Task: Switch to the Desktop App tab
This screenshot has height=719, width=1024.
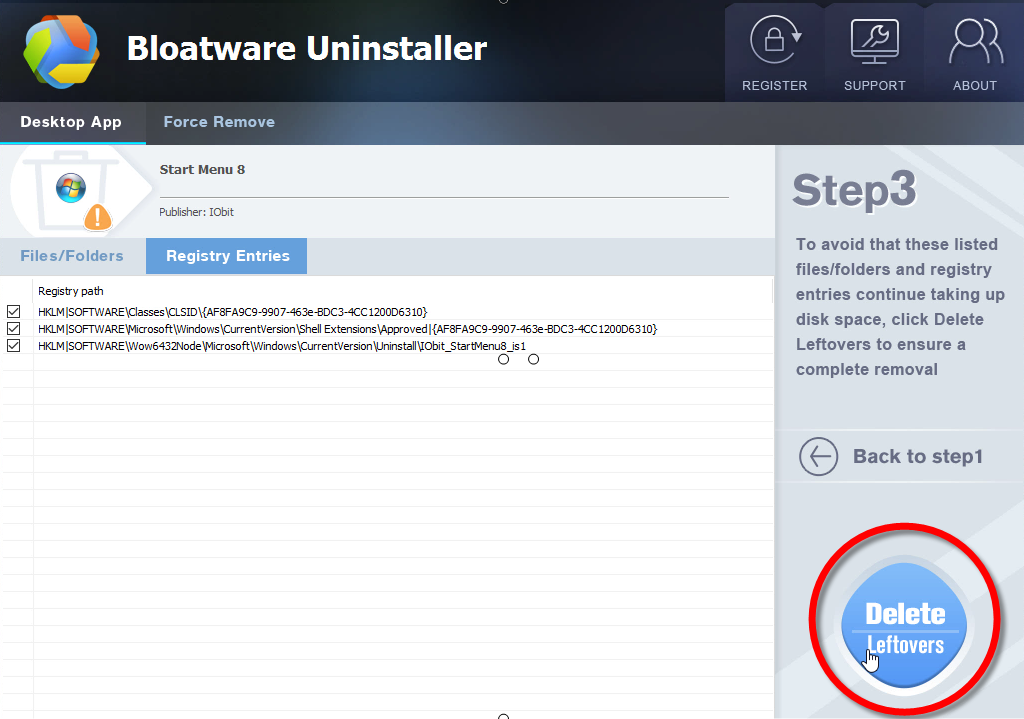Action: pyautogui.click(x=71, y=122)
